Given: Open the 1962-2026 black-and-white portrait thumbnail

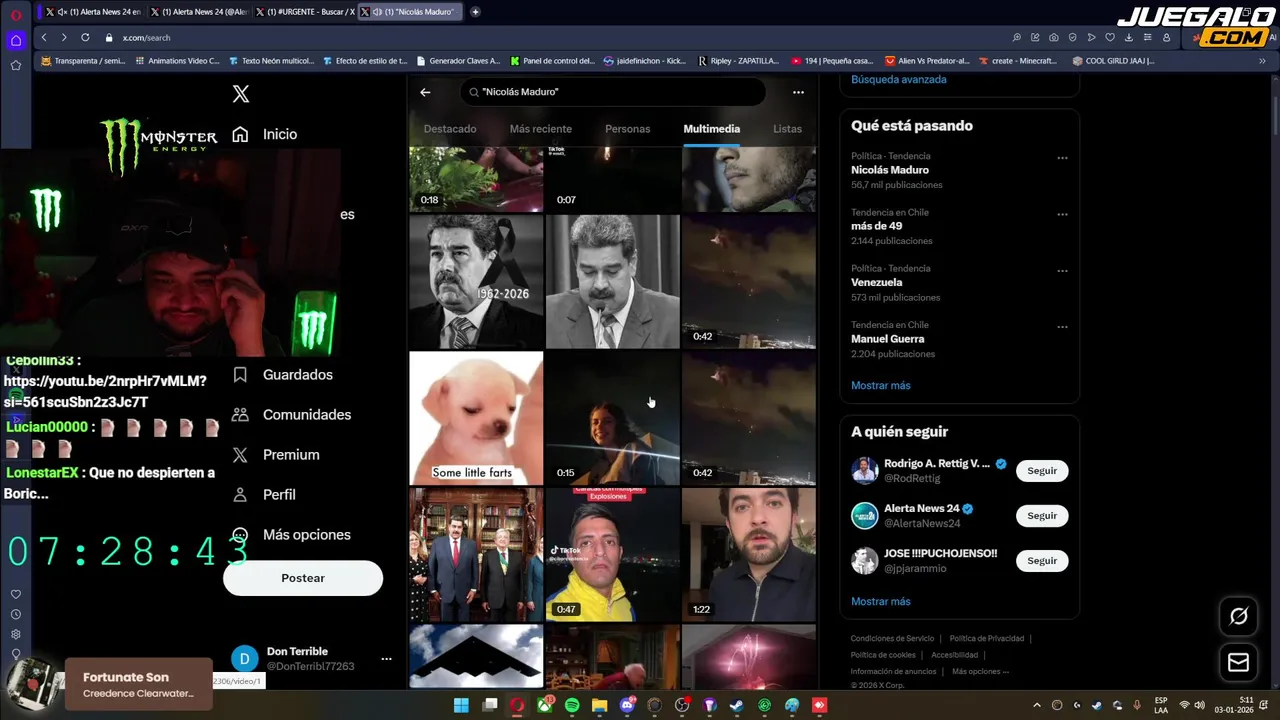Looking at the screenshot, I should pos(476,282).
